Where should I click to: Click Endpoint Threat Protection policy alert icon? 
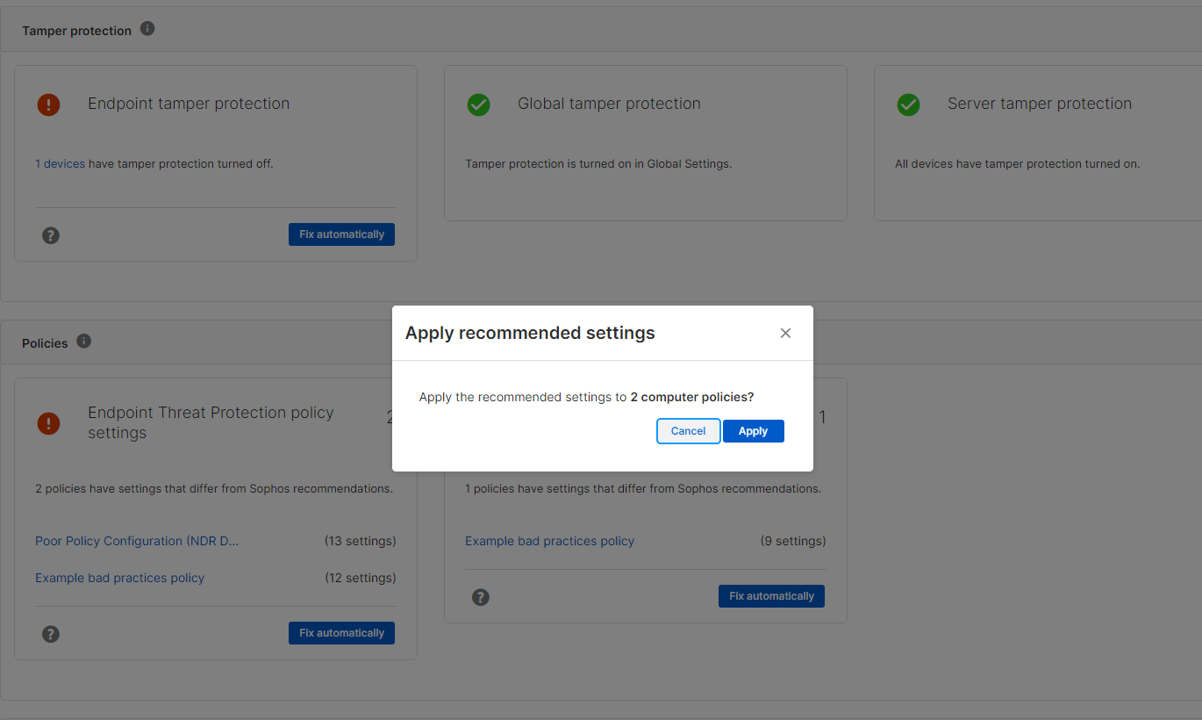(48, 423)
